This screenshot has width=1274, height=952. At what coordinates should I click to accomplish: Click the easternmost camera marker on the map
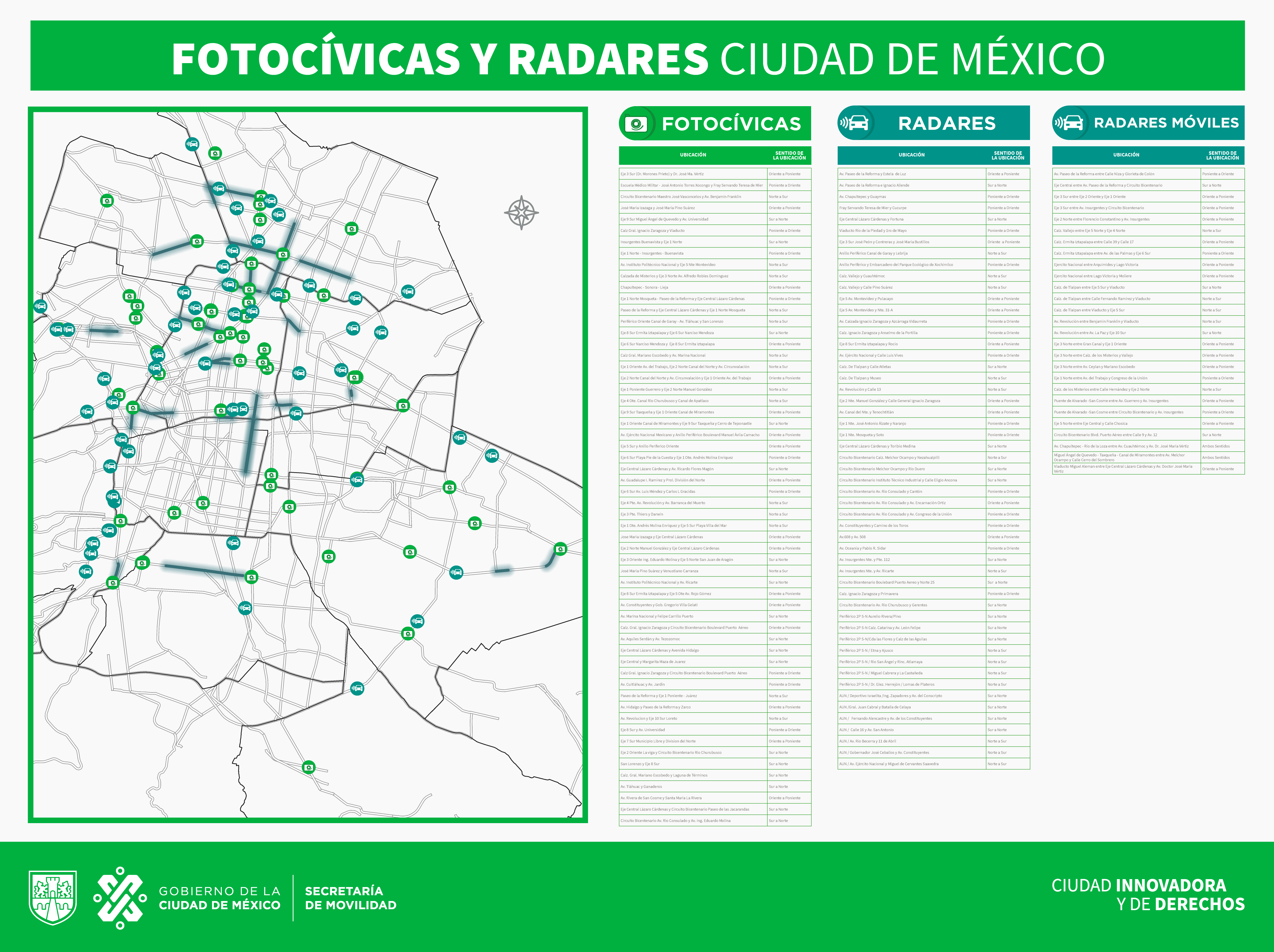pyautogui.click(x=560, y=548)
